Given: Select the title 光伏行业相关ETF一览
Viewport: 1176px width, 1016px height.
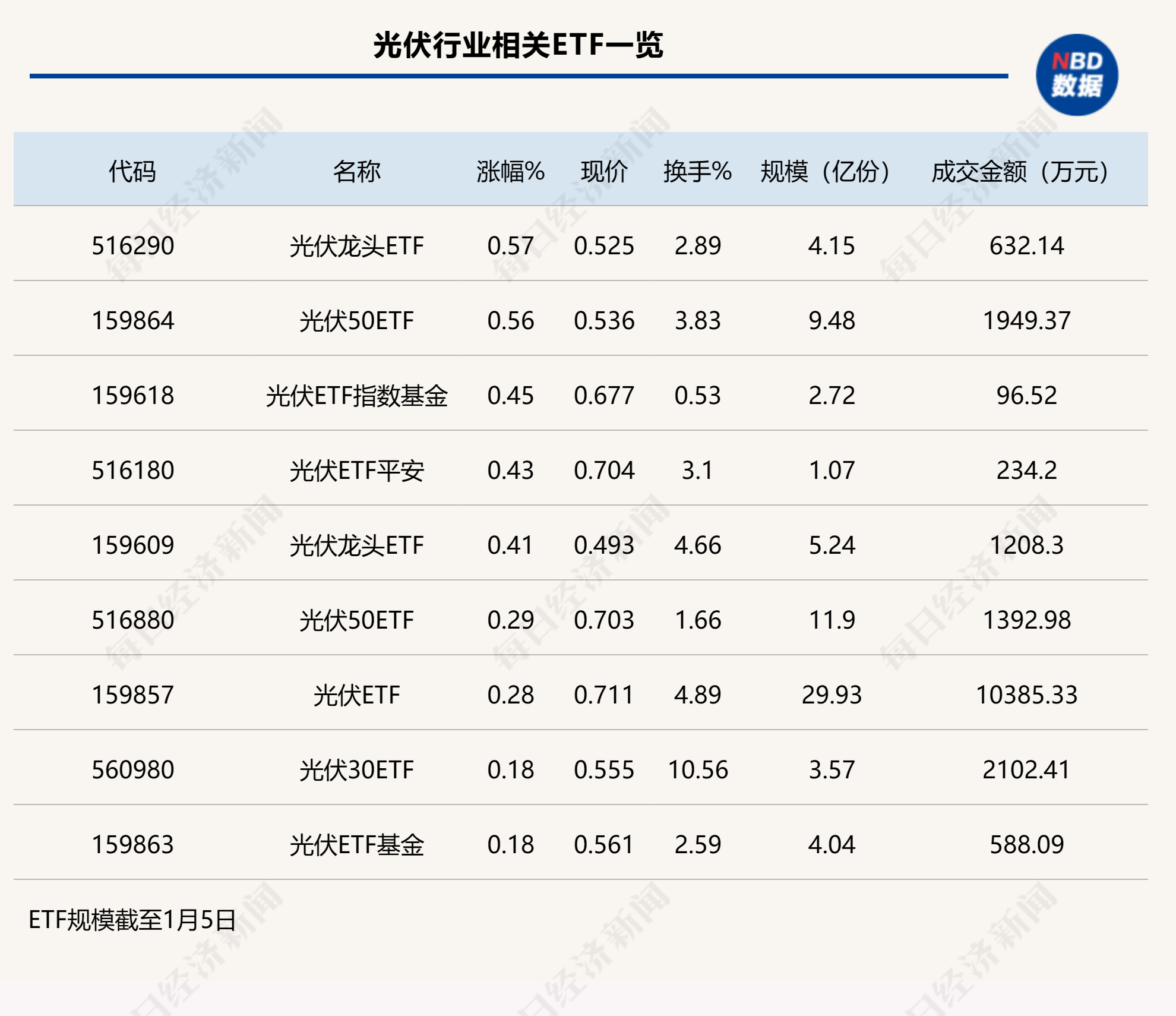Looking at the screenshot, I should (x=519, y=45).
